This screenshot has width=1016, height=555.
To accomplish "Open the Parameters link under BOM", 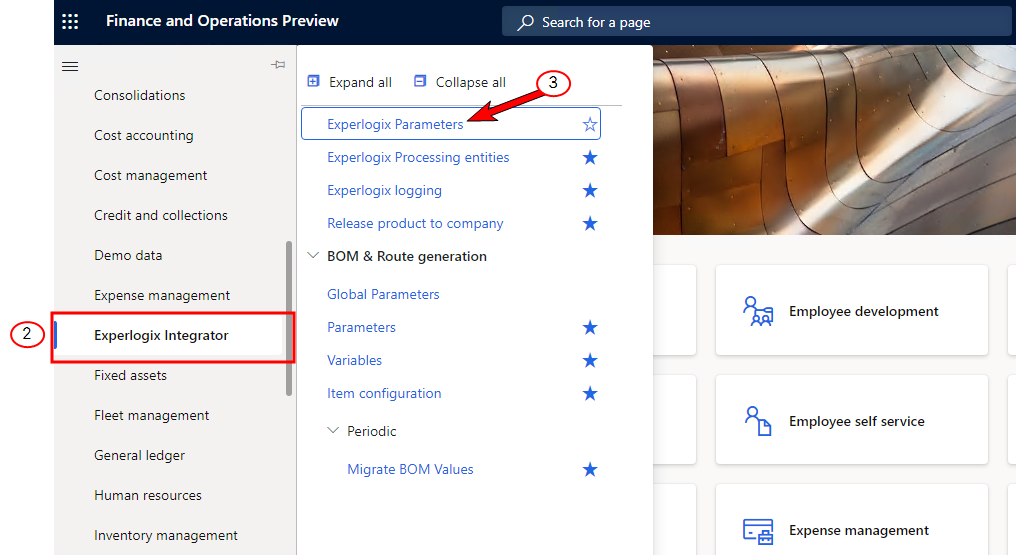I will click(x=362, y=328).
